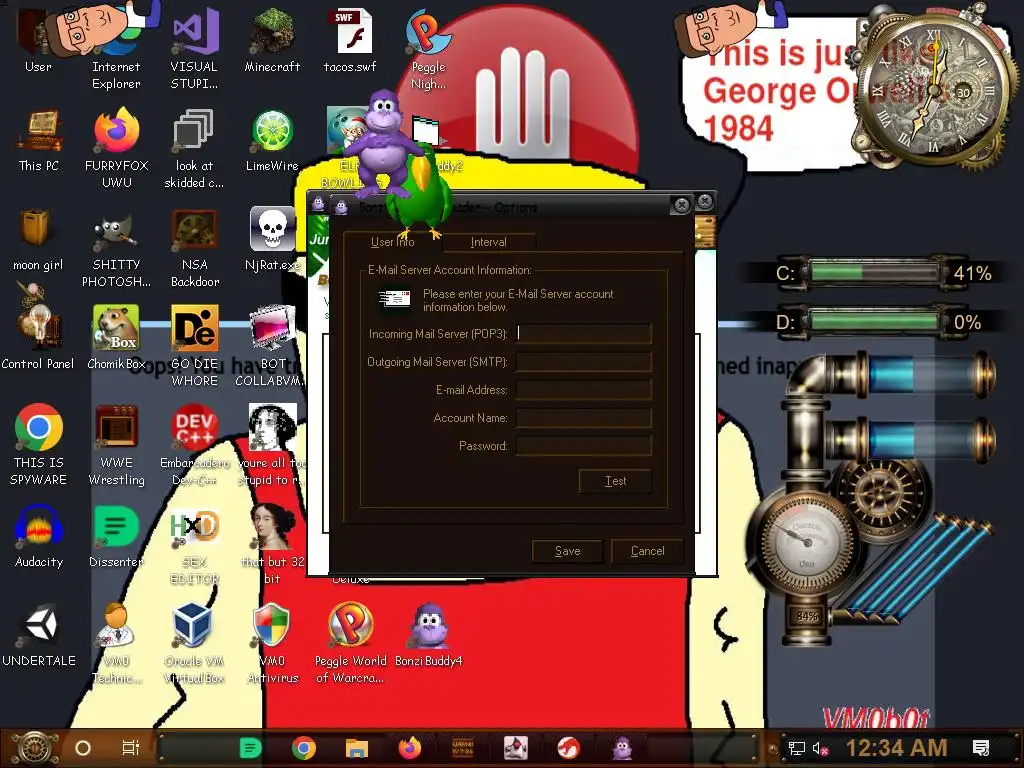Click the Test button

(x=615, y=481)
